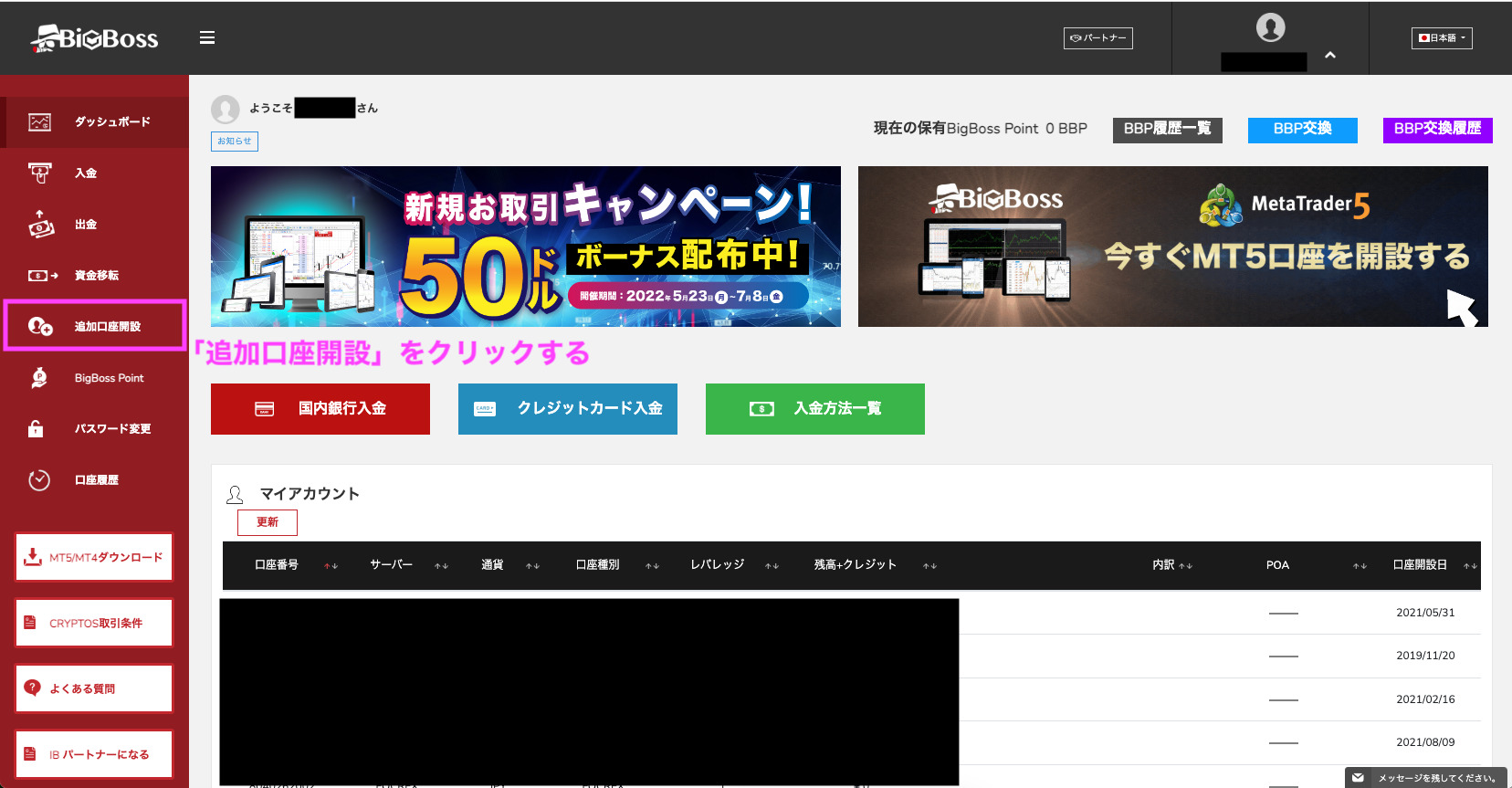Open 資金移転 in the sidebar
The width and height of the screenshot is (1512, 788).
pyautogui.click(x=95, y=276)
